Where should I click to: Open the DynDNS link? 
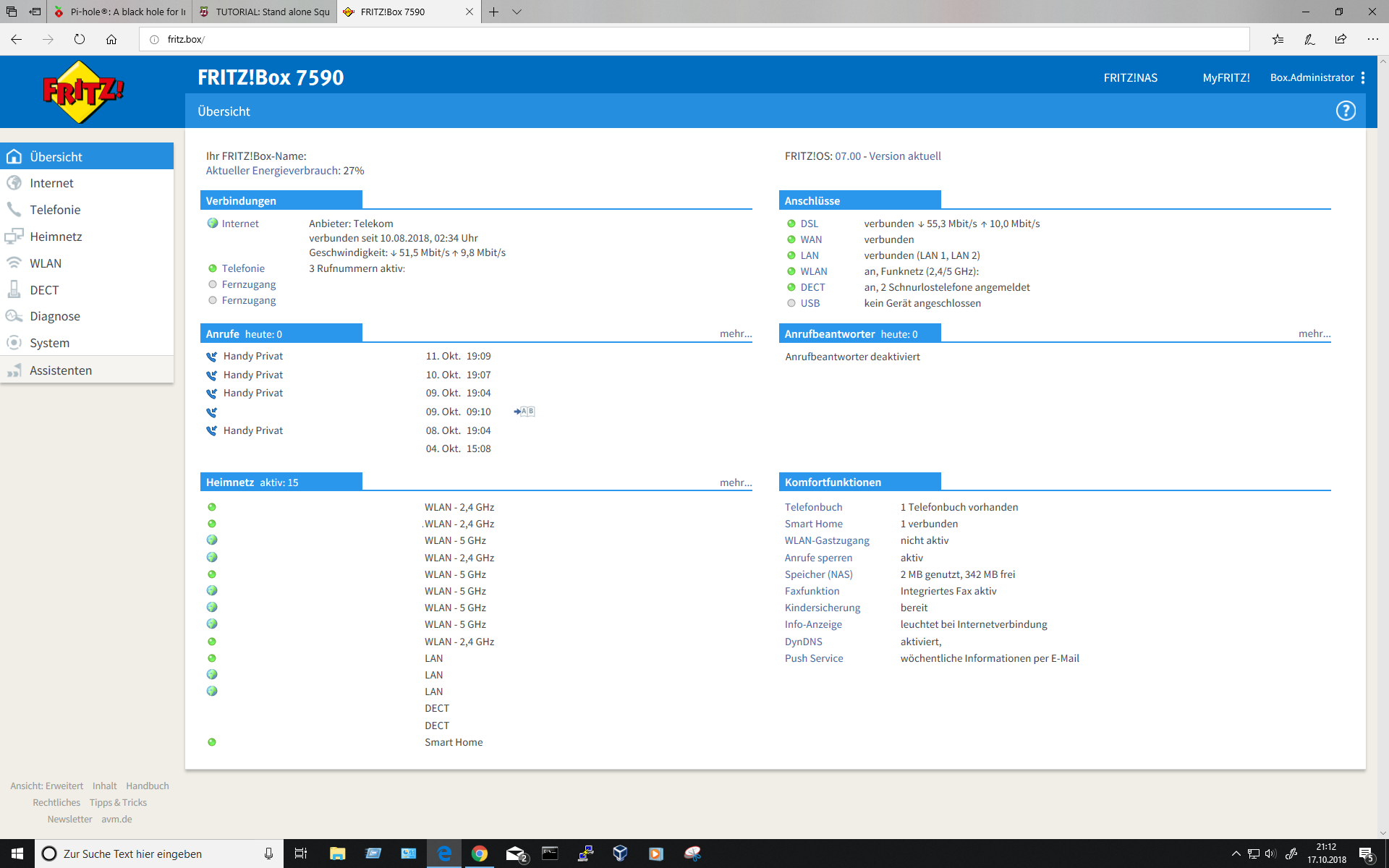coord(803,642)
